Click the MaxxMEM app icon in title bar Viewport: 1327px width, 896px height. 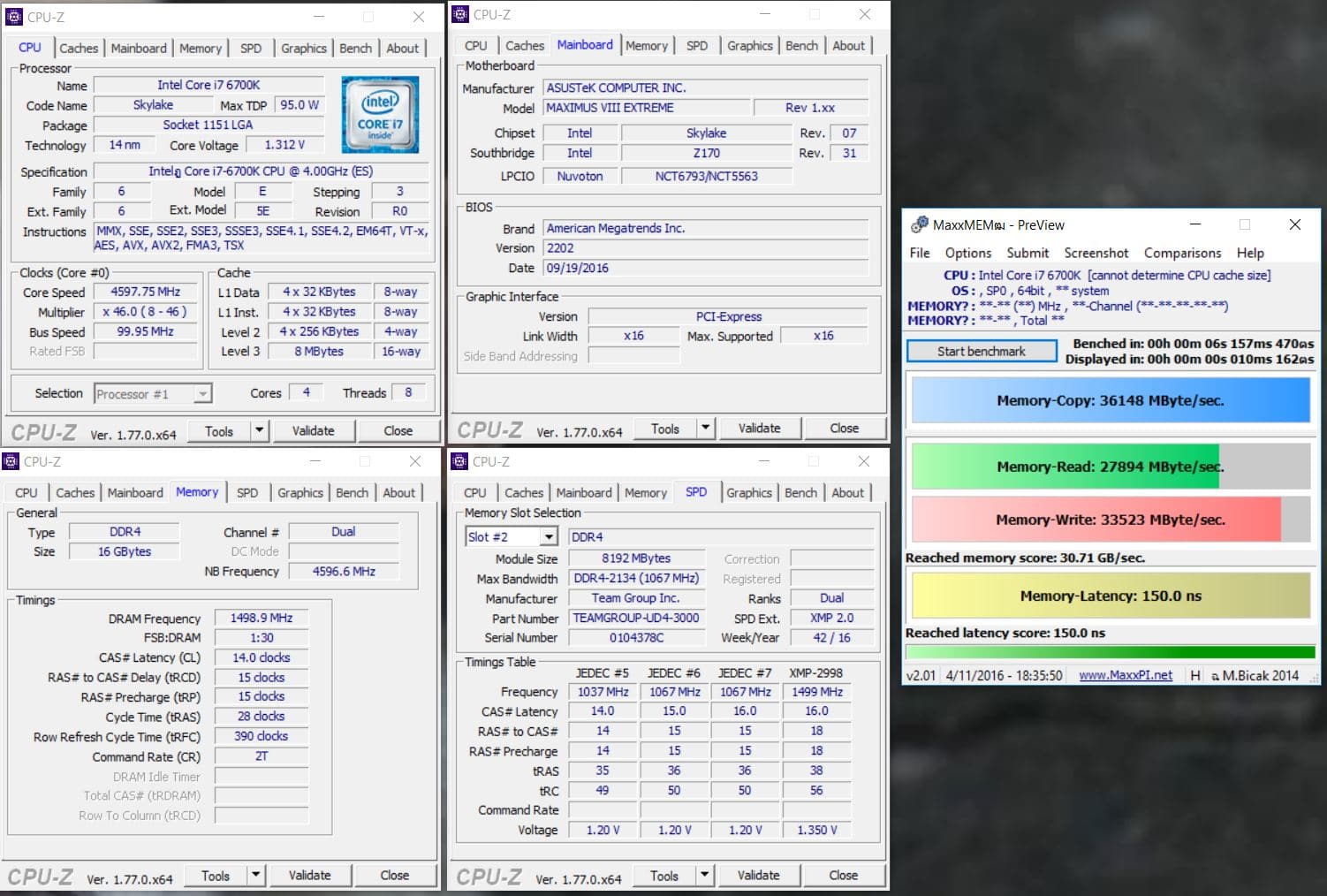[x=919, y=224]
